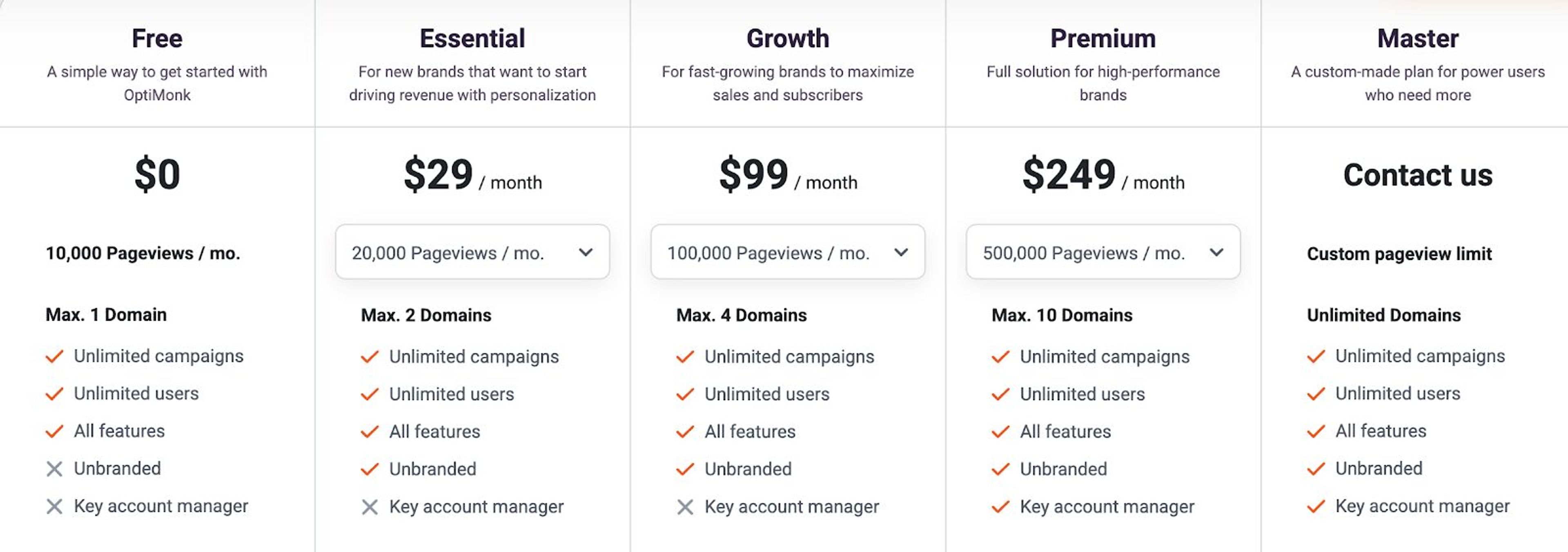This screenshot has height=552, width=1568.
Task: Select the Free plan heading
Action: coord(156,38)
